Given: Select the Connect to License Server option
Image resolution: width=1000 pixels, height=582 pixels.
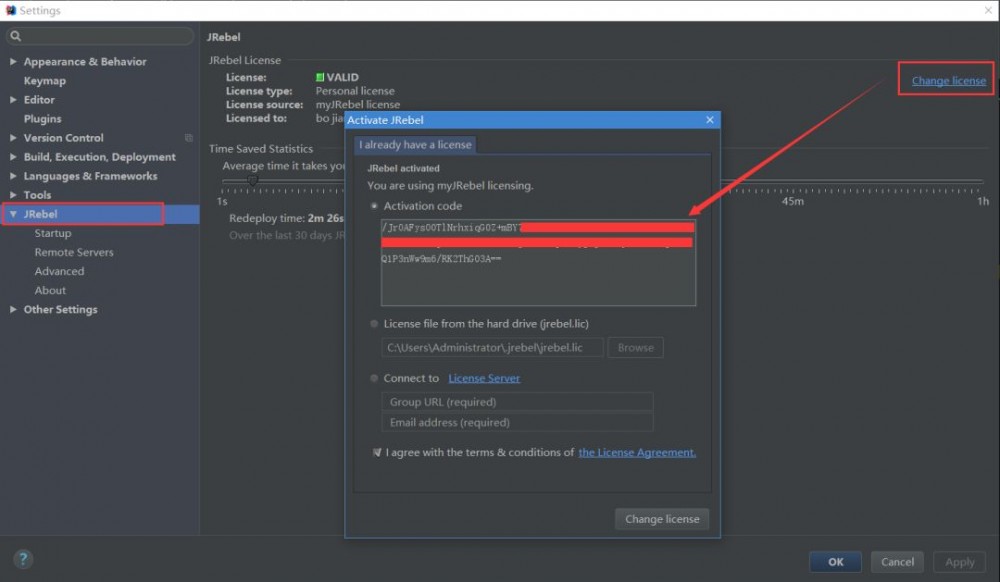Looking at the screenshot, I should pyautogui.click(x=376, y=378).
